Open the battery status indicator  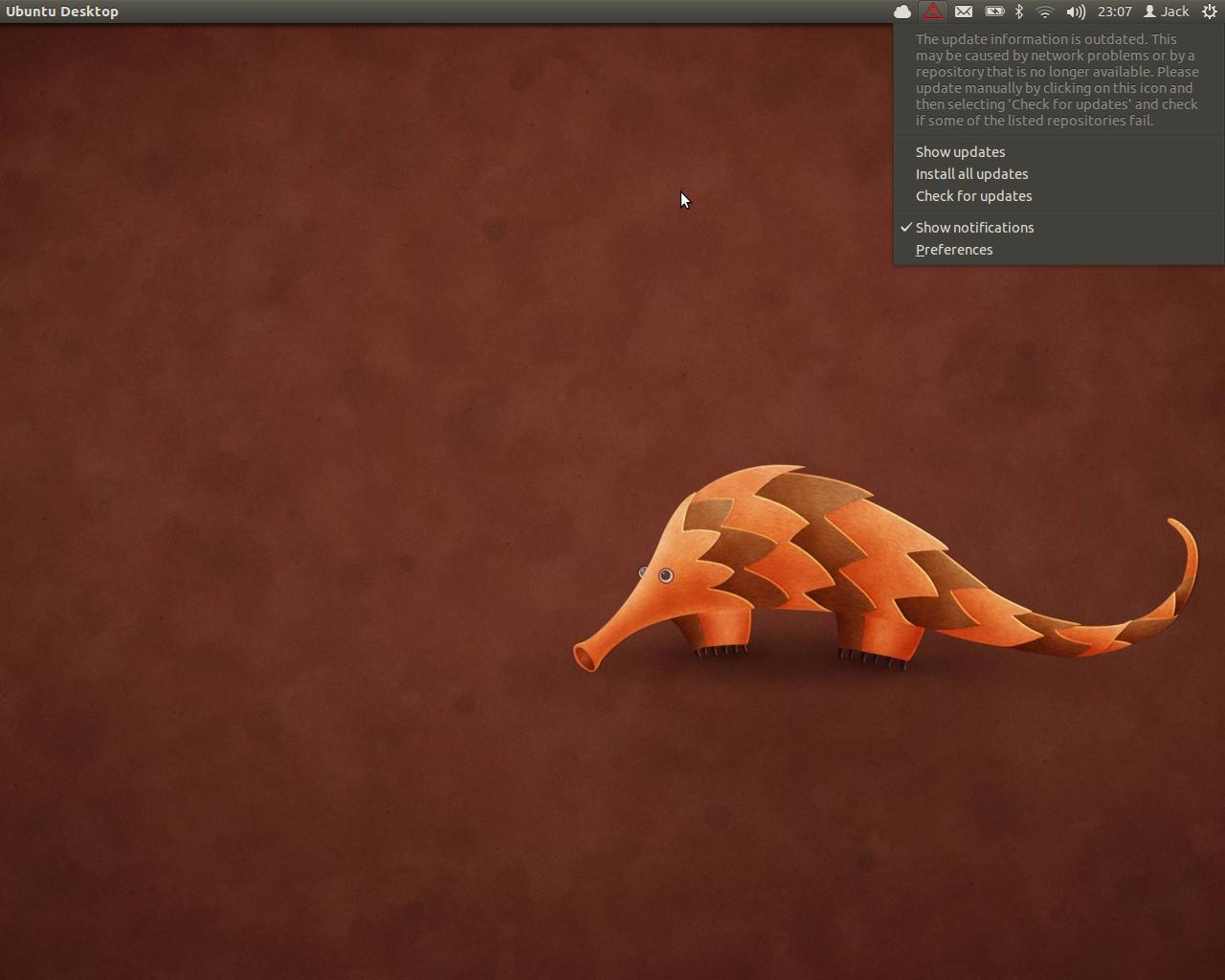994,11
